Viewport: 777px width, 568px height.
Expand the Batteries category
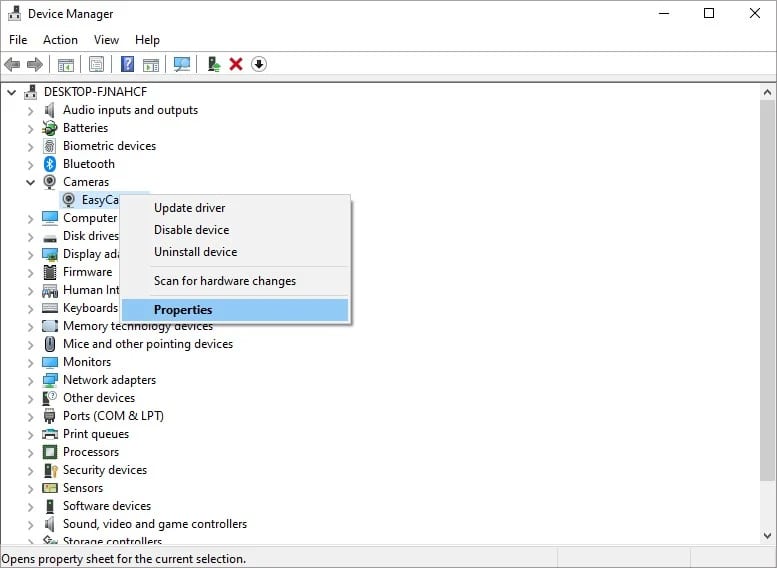pos(31,128)
